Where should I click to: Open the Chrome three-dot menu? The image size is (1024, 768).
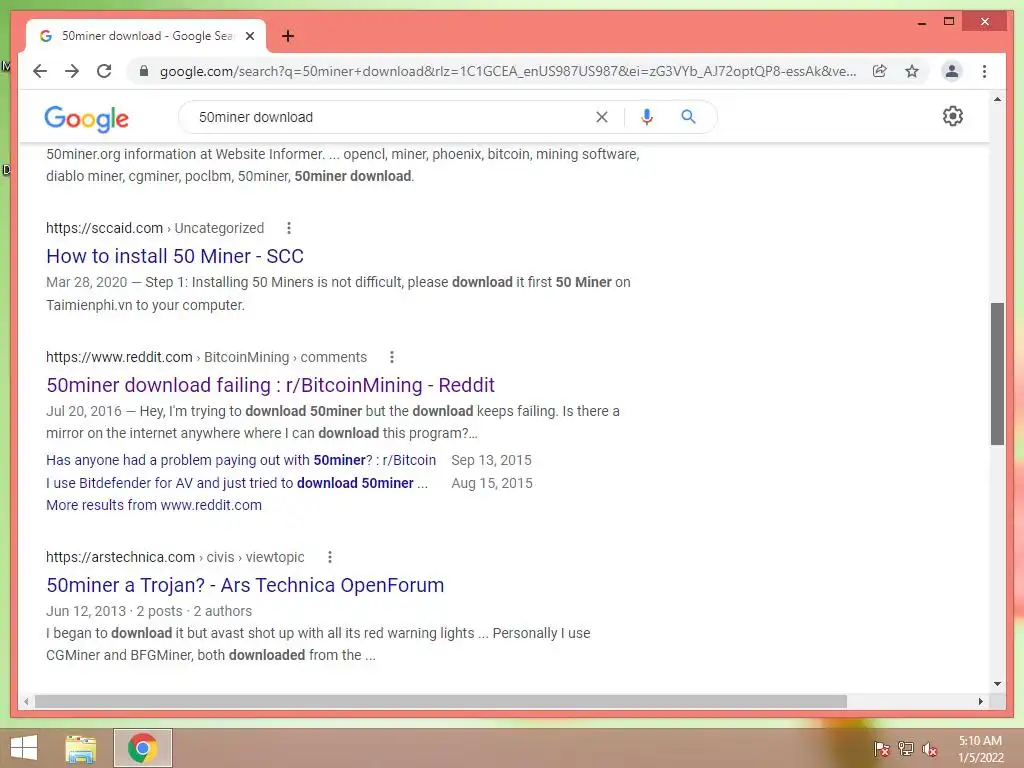(x=984, y=71)
